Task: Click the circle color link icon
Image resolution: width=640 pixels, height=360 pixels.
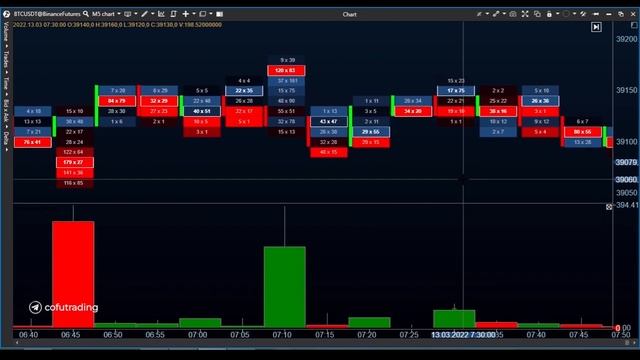Action: point(566,14)
